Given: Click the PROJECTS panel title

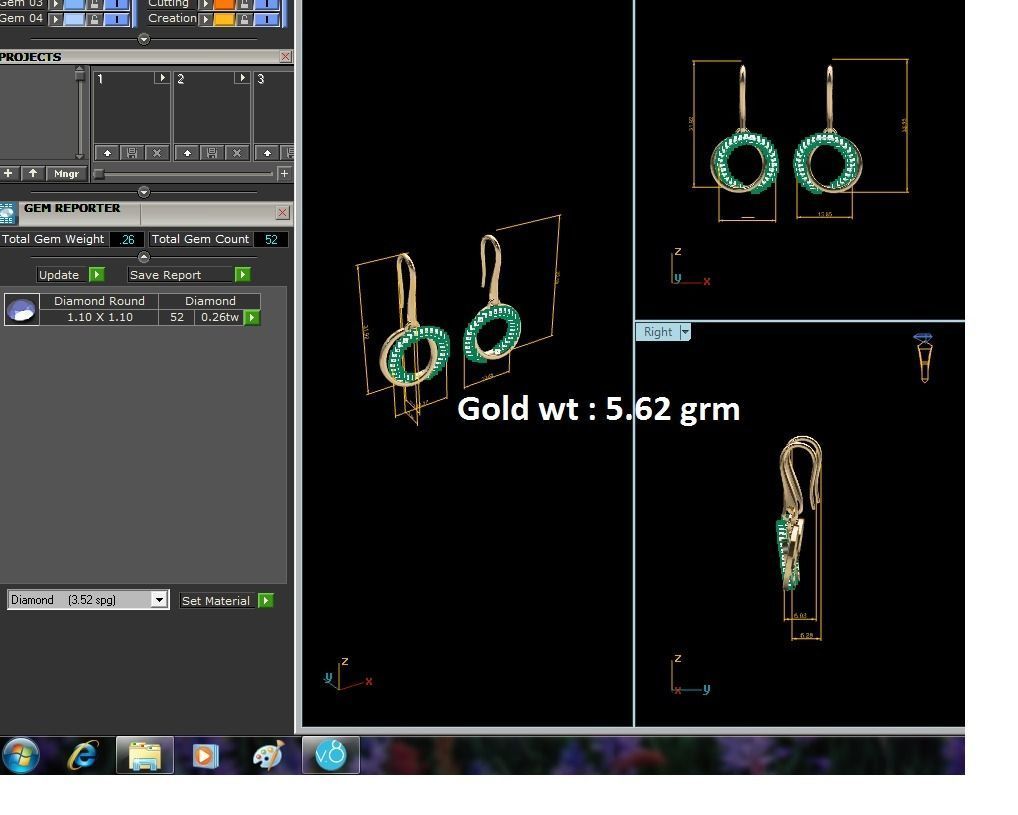Looking at the screenshot, I should click(x=31, y=57).
